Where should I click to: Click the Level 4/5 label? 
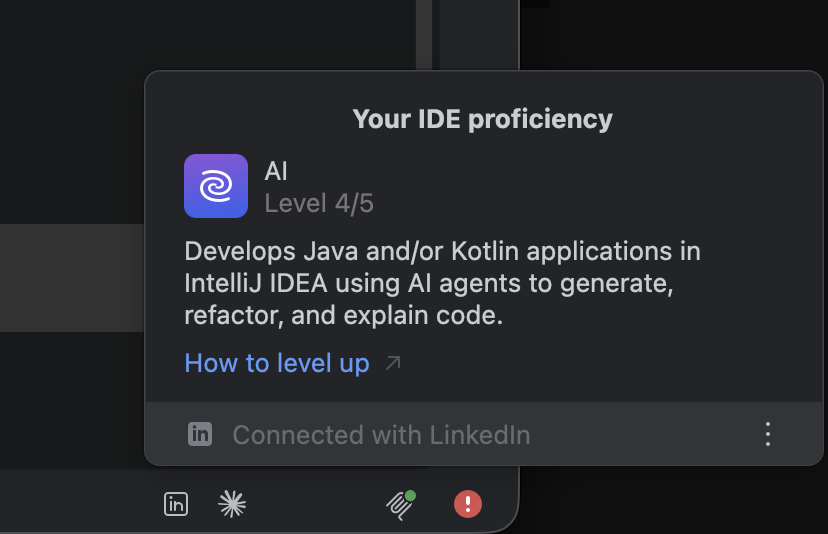coord(319,203)
